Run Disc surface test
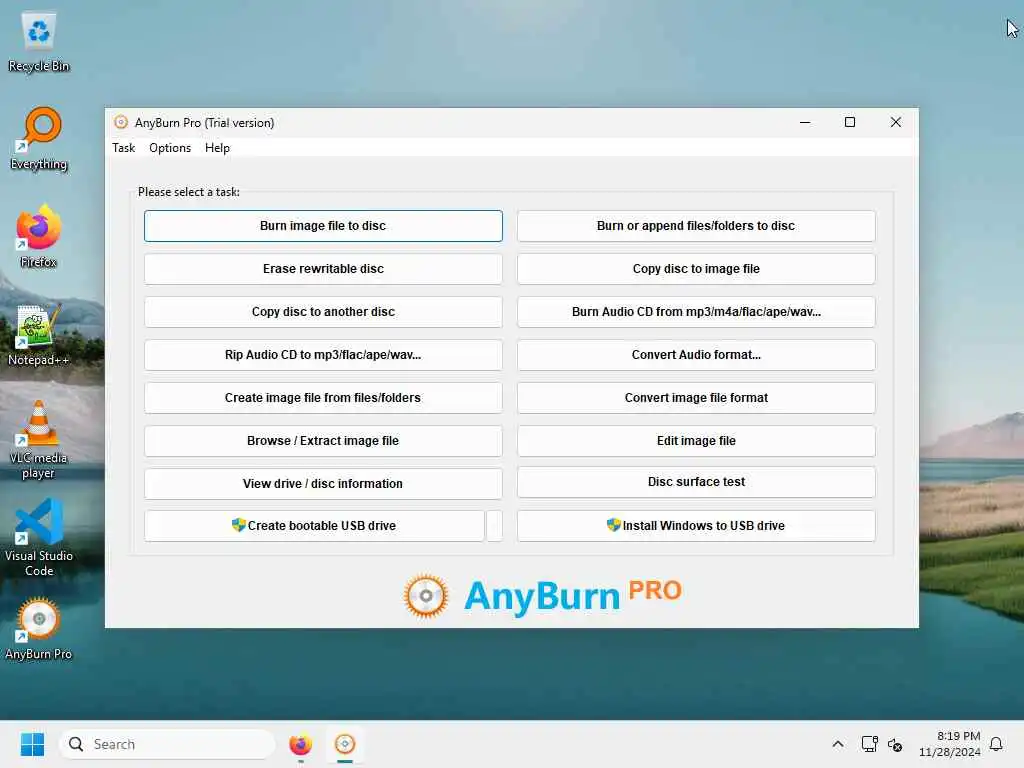 (x=696, y=482)
